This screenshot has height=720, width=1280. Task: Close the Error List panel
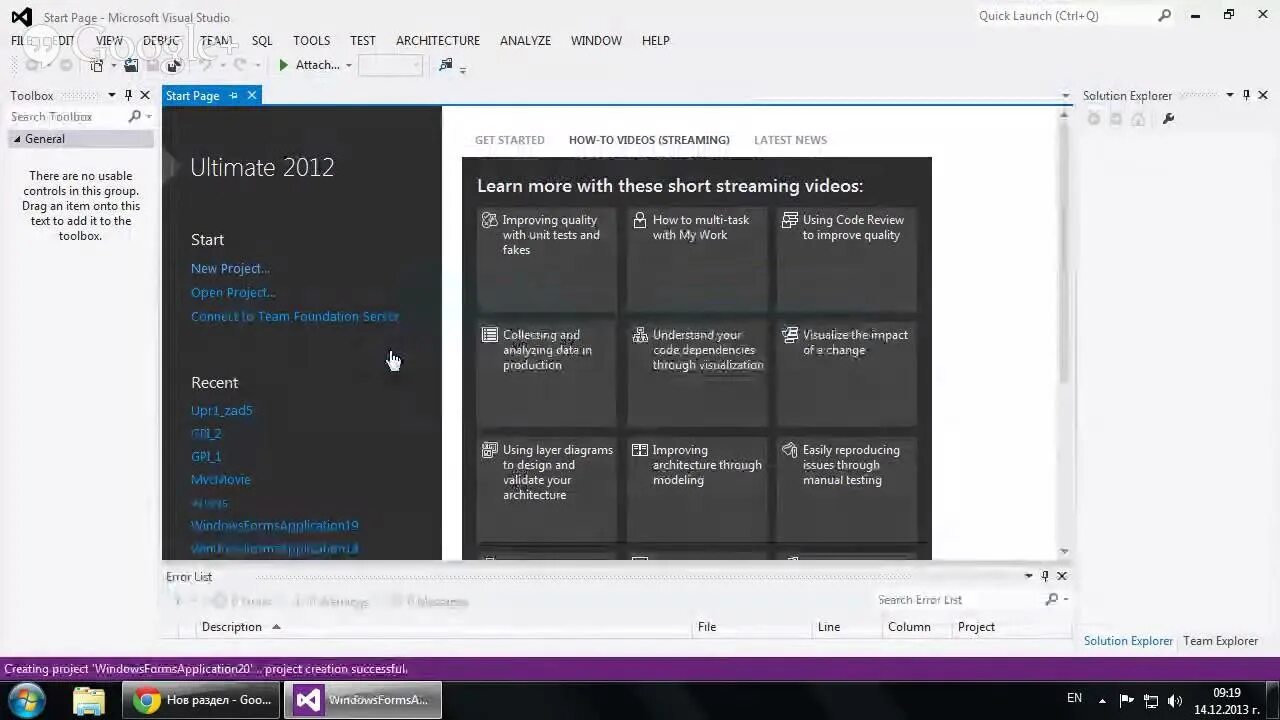pyautogui.click(x=1062, y=576)
